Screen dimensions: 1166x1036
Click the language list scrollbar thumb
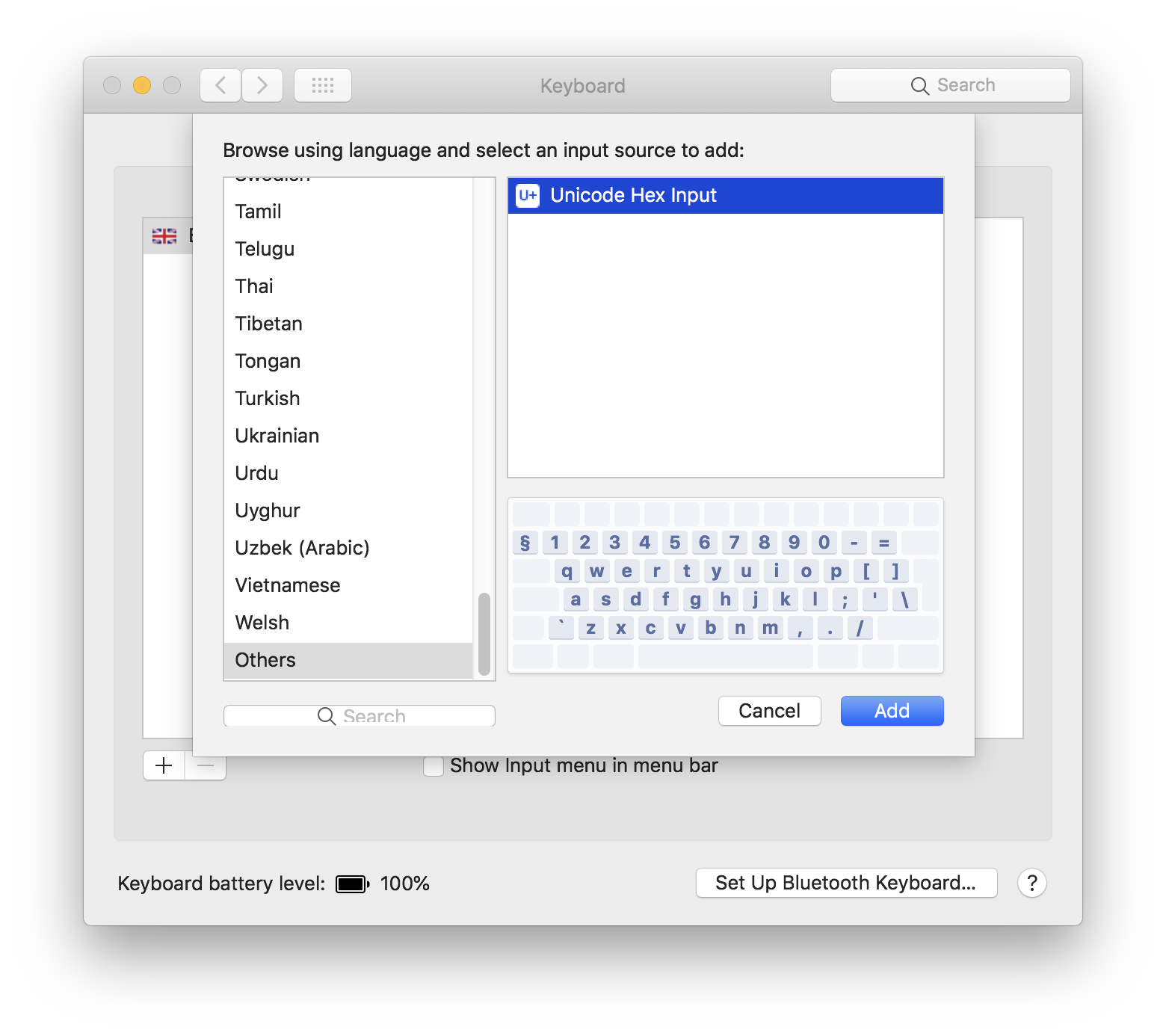[484, 634]
